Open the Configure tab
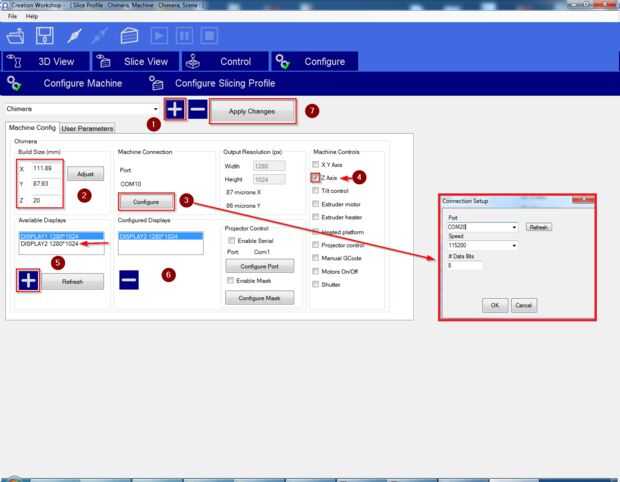This screenshot has height=482, width=620. point(315,62)
